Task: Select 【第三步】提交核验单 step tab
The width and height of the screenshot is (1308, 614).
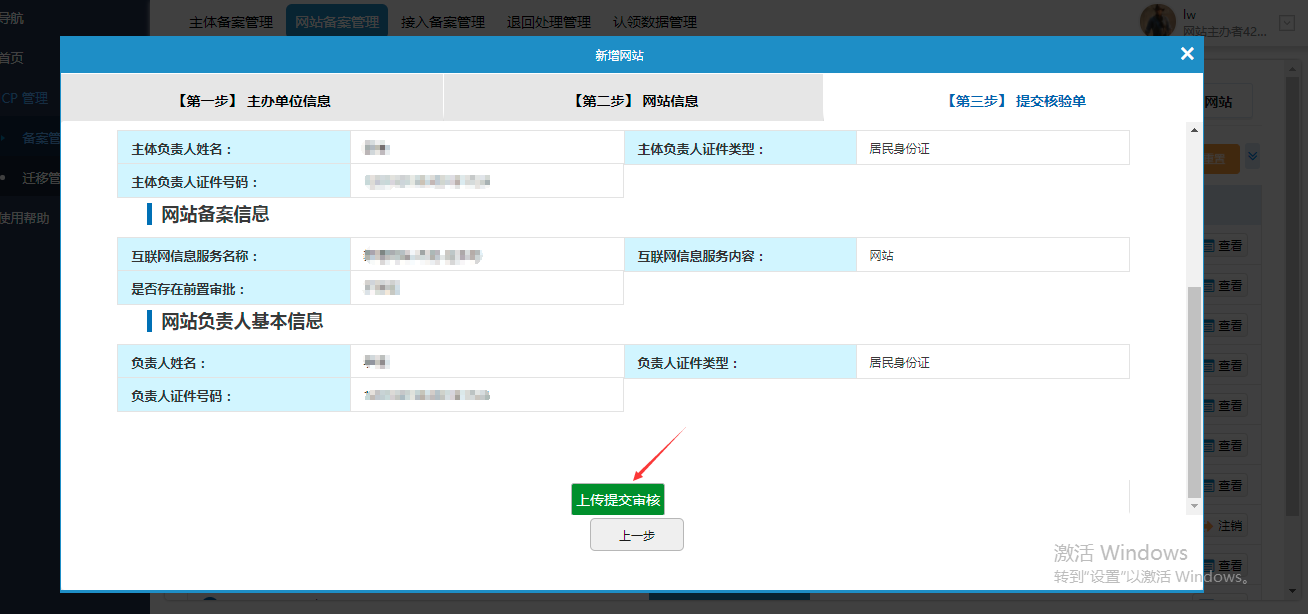Action: click(x=1013, y=101)
